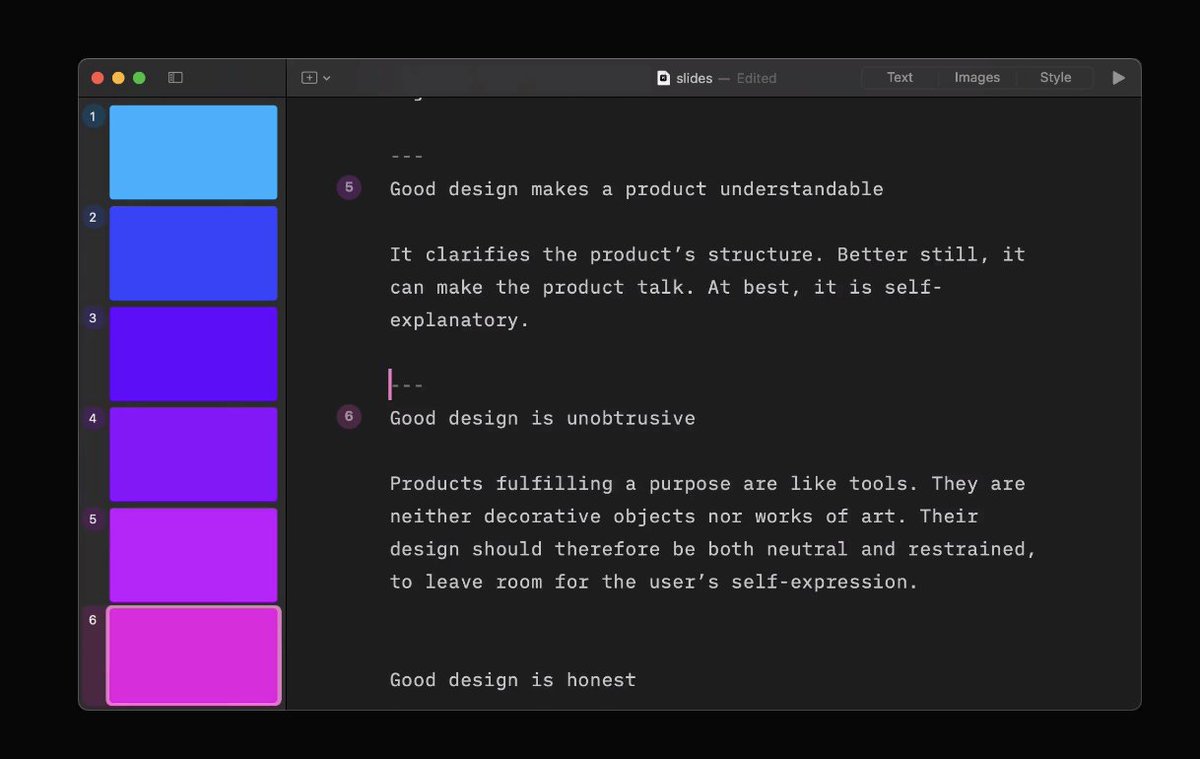Click slide 6 marker in editor gutter
Screen dimensions: 1200x759
(349, 416)
